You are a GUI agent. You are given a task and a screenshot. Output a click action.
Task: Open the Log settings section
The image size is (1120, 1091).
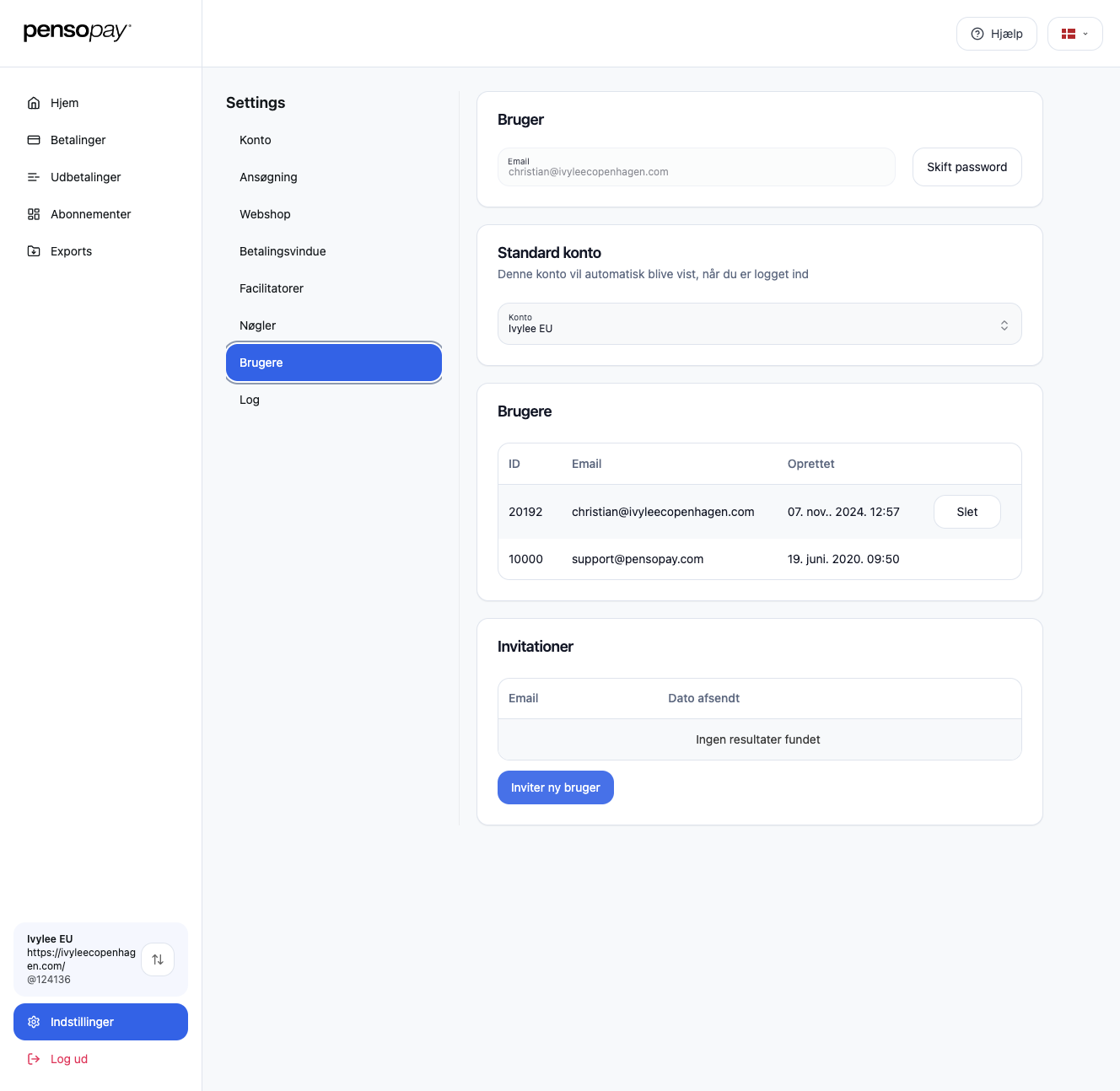(x=334, y=400)
